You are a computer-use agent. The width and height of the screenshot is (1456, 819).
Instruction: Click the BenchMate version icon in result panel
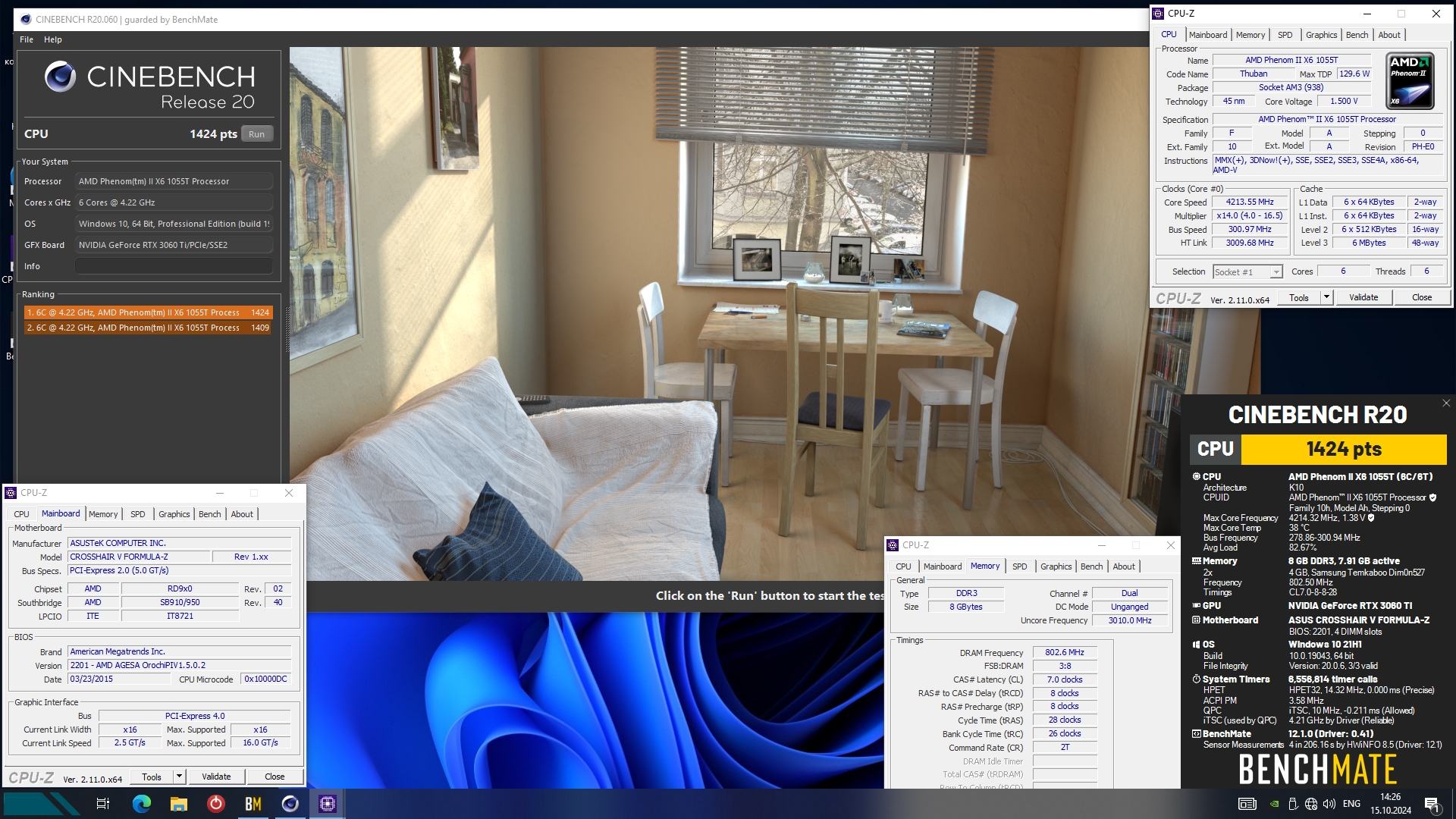tap(1197, 734)
